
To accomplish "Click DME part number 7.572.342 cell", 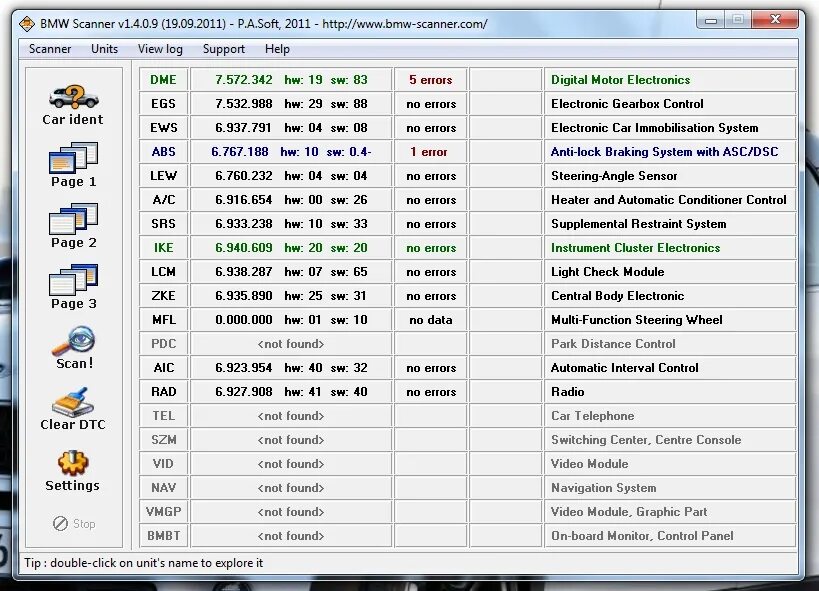I will 291,79.
